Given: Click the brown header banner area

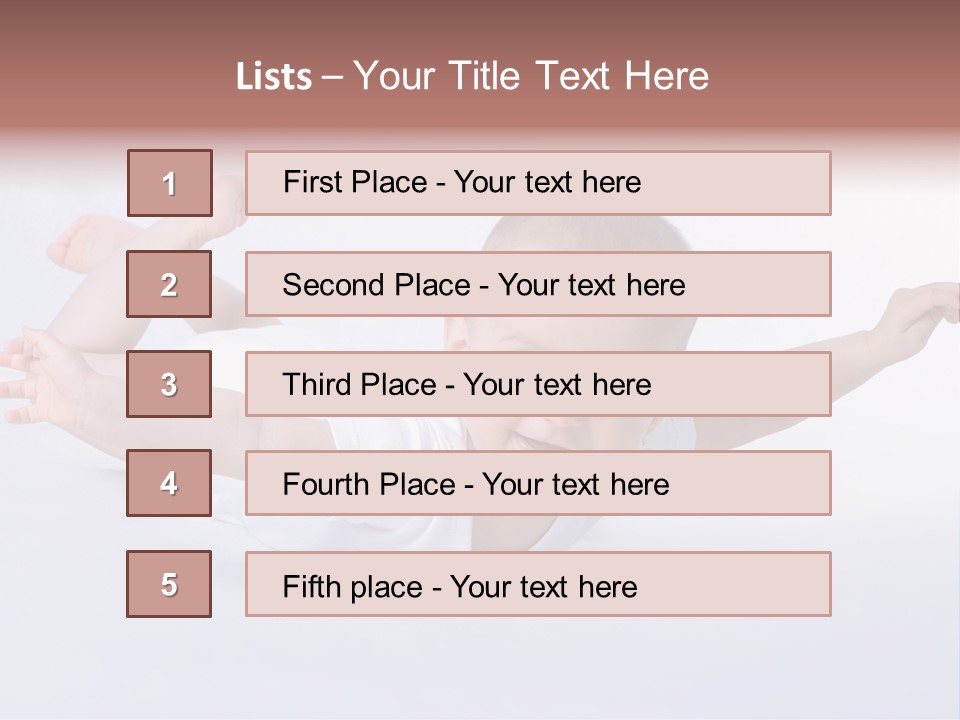Looking at the screenshot, I should [480, 64].
